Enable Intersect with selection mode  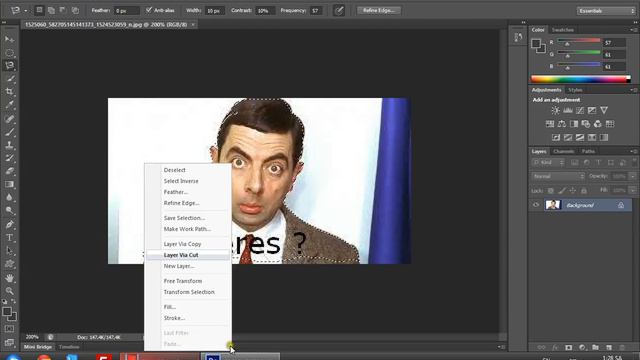pyautogui.click(x=75, y=10)
